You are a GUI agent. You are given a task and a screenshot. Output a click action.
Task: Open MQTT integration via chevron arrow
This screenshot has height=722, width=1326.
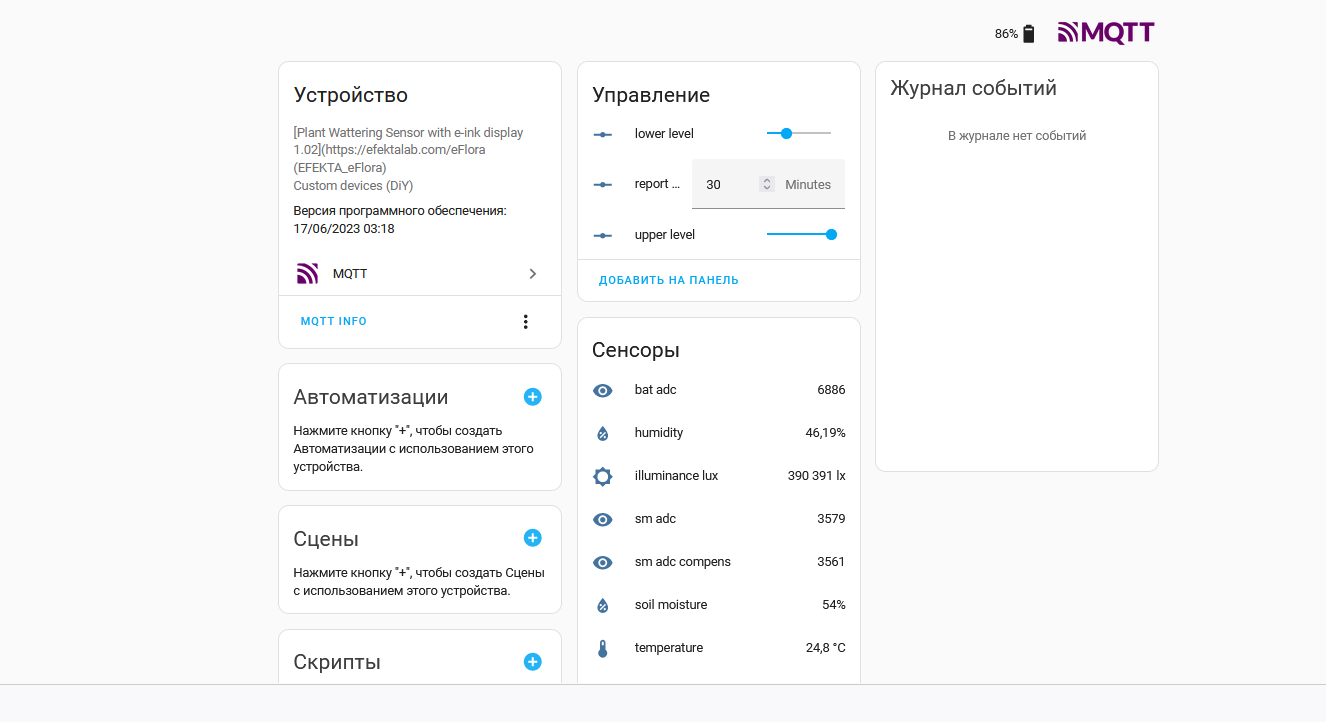coord(533,274)
